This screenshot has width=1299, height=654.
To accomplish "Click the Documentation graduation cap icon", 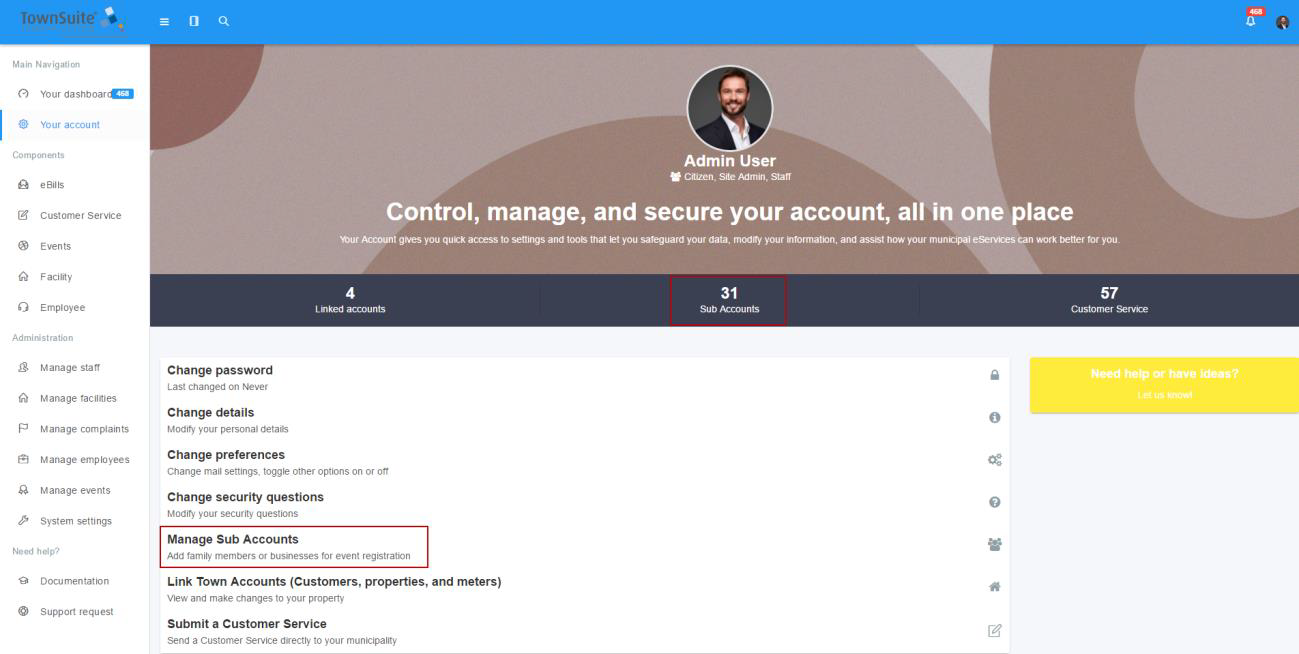I will pyautogui.click(x=23, y=581).
